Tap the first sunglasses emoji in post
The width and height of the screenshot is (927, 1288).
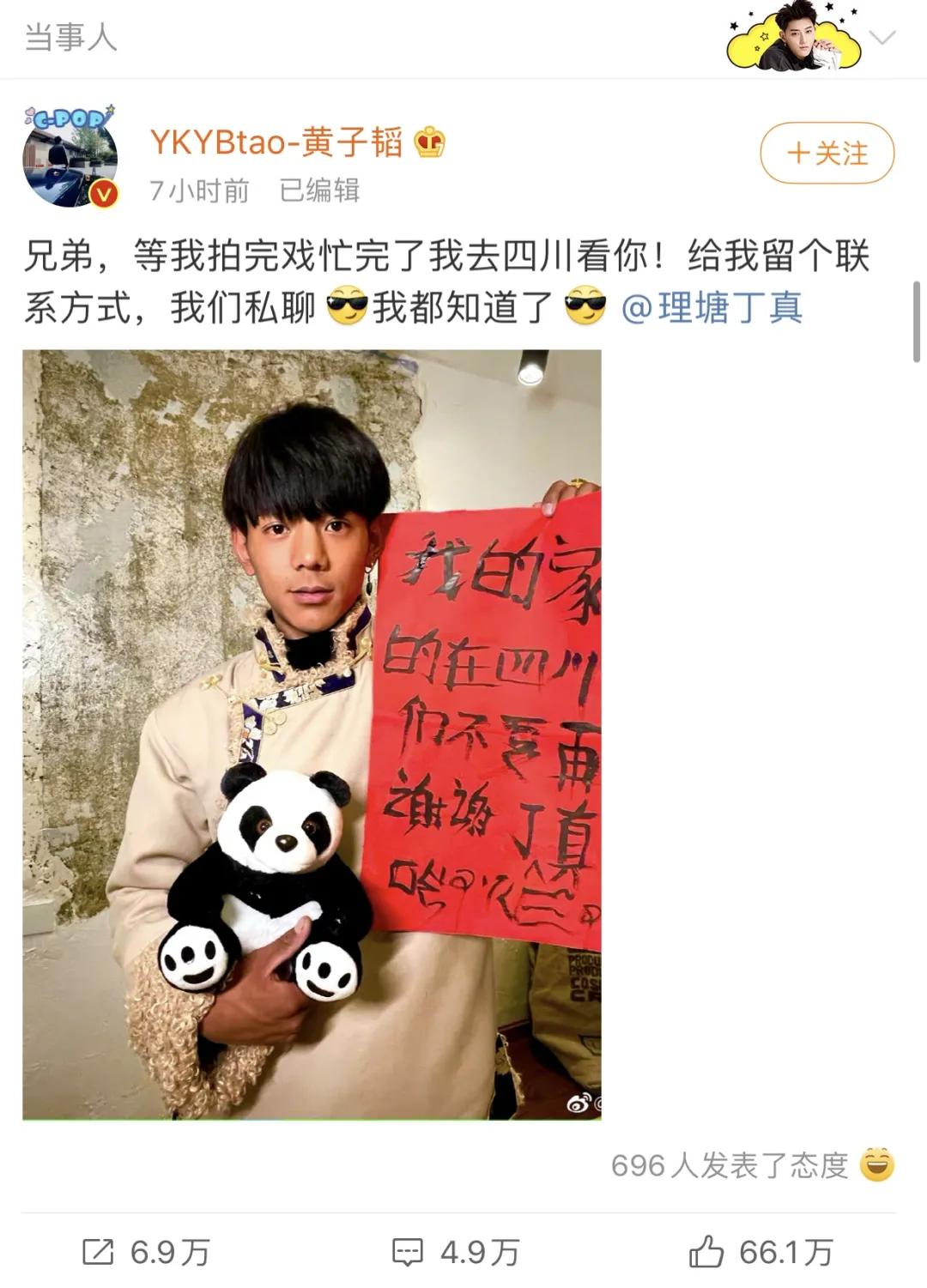point(347,307)
